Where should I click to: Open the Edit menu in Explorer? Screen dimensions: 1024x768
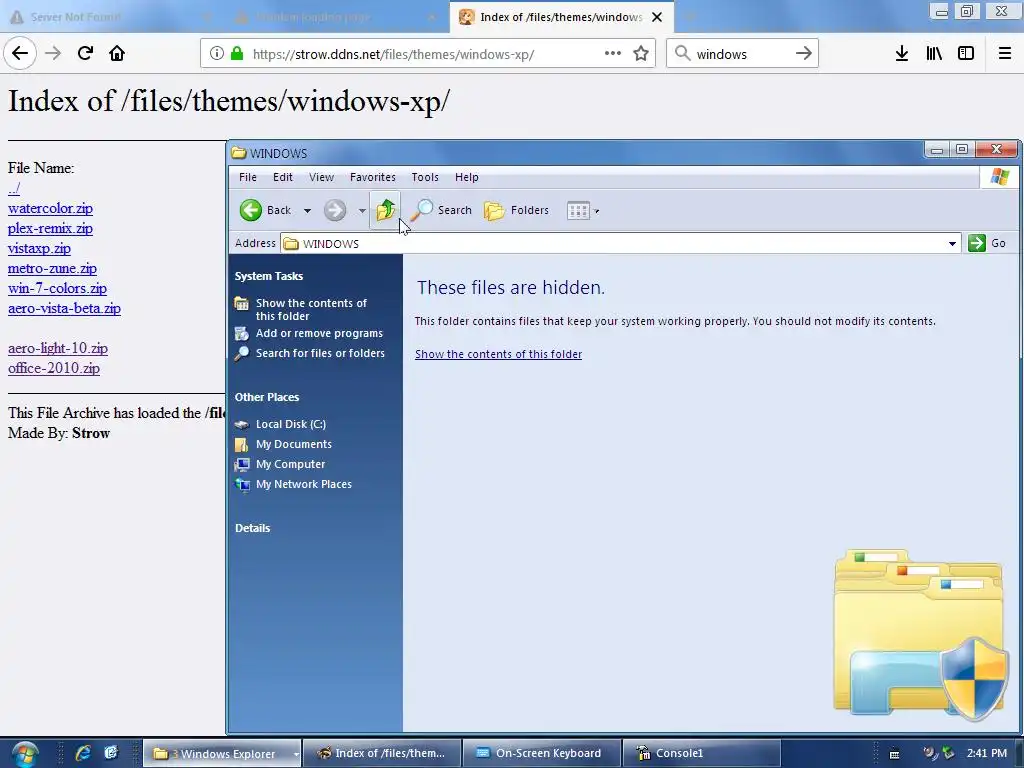283,177
